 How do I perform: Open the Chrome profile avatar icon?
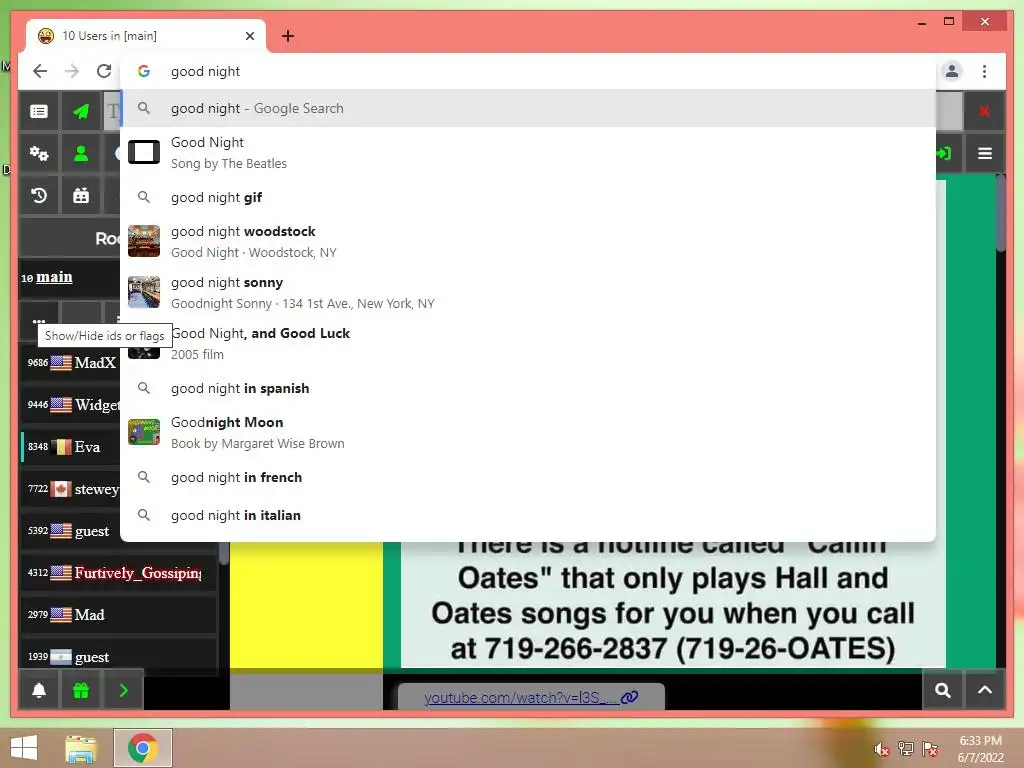(952, 71)
